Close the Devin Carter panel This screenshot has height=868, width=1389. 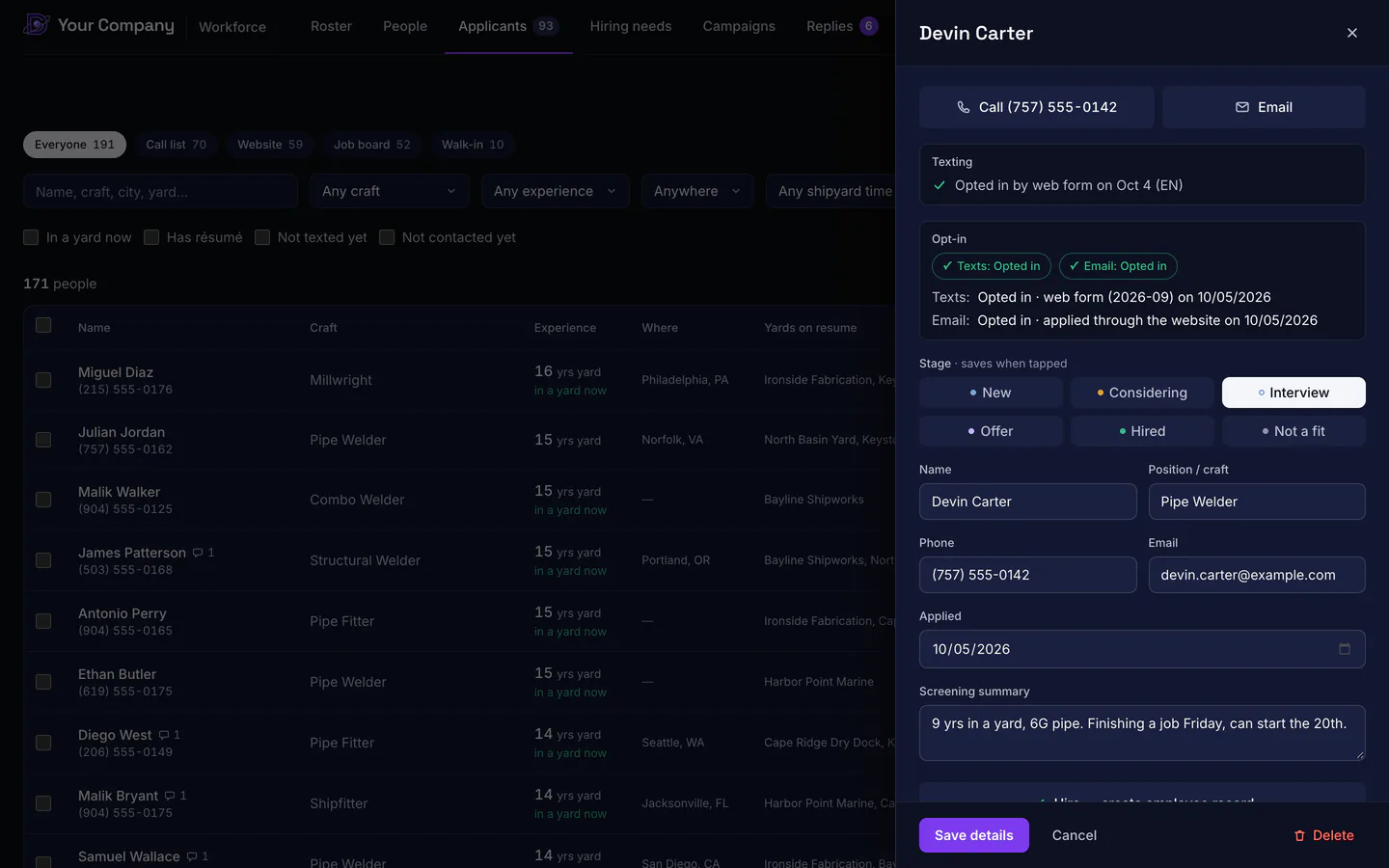click(1352, 33)
